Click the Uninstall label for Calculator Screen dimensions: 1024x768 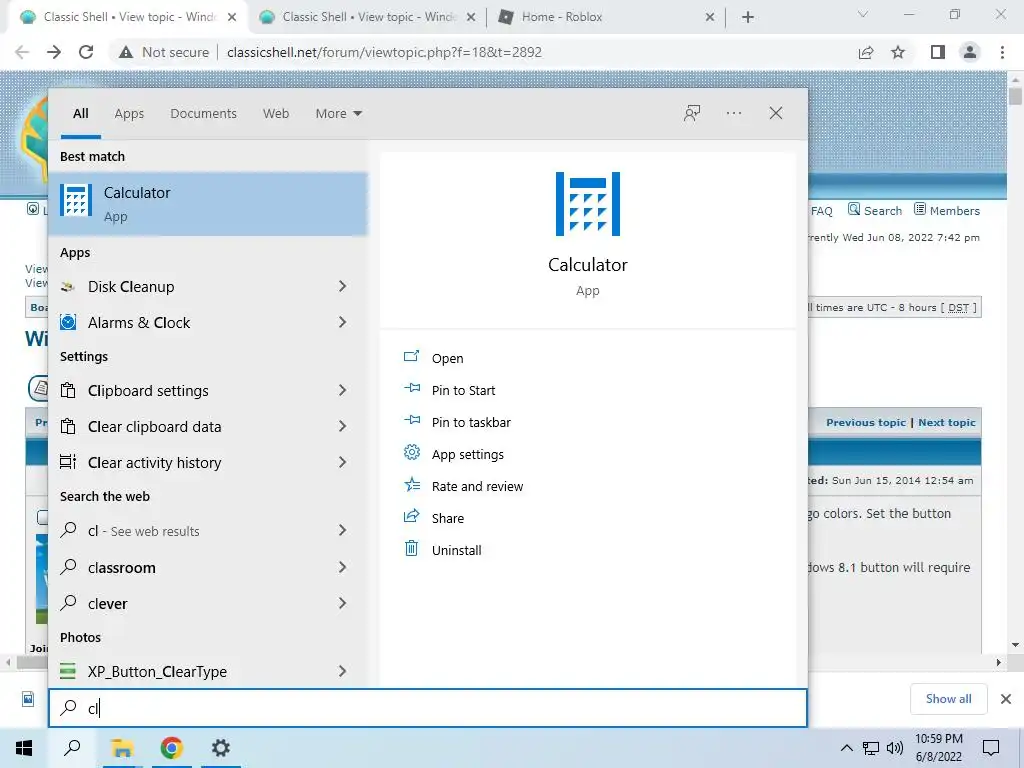[456, 550]
